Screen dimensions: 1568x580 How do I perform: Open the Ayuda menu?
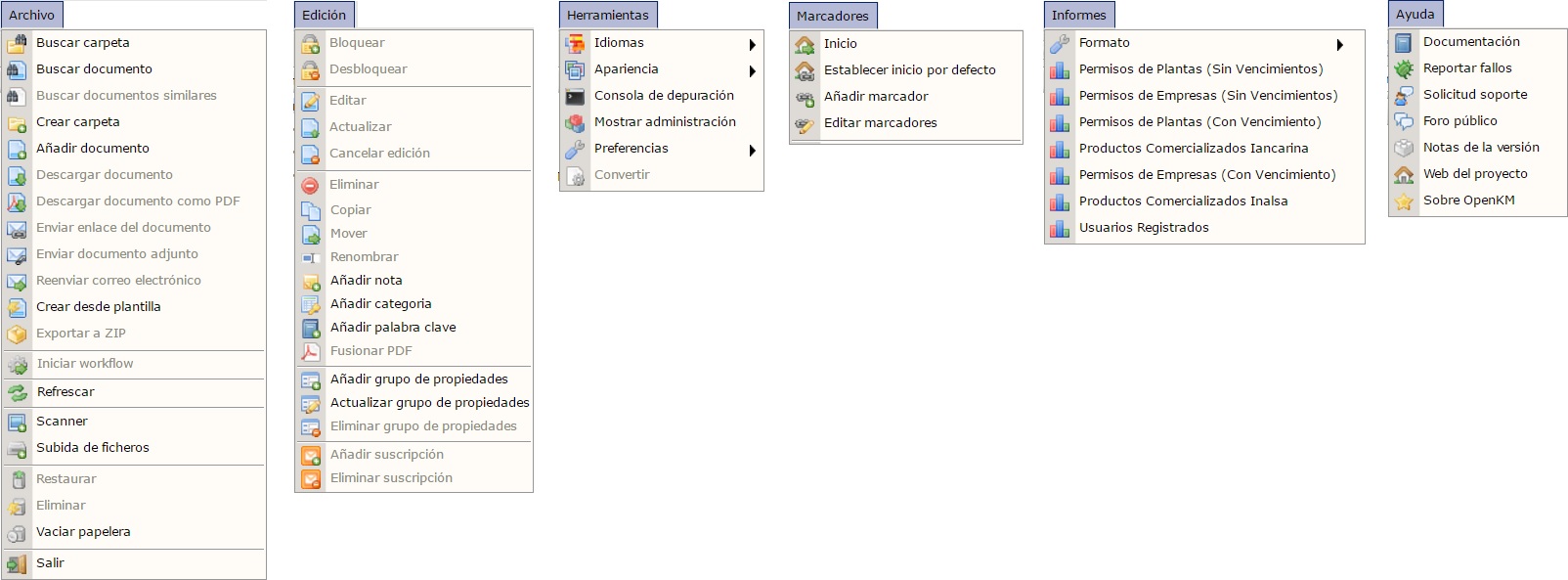[1416, 14]
